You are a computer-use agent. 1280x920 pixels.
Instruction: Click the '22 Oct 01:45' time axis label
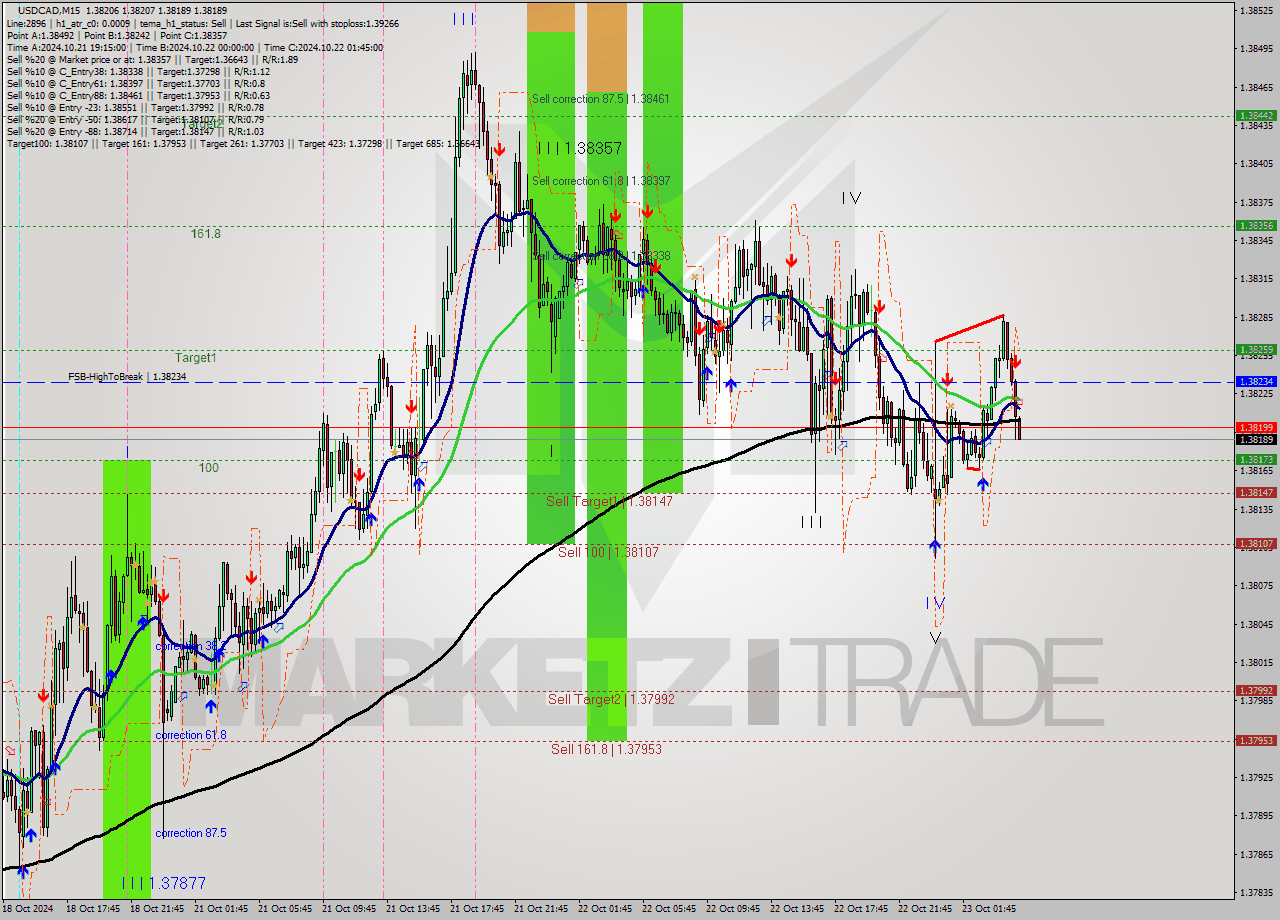[x=604, y=909]
